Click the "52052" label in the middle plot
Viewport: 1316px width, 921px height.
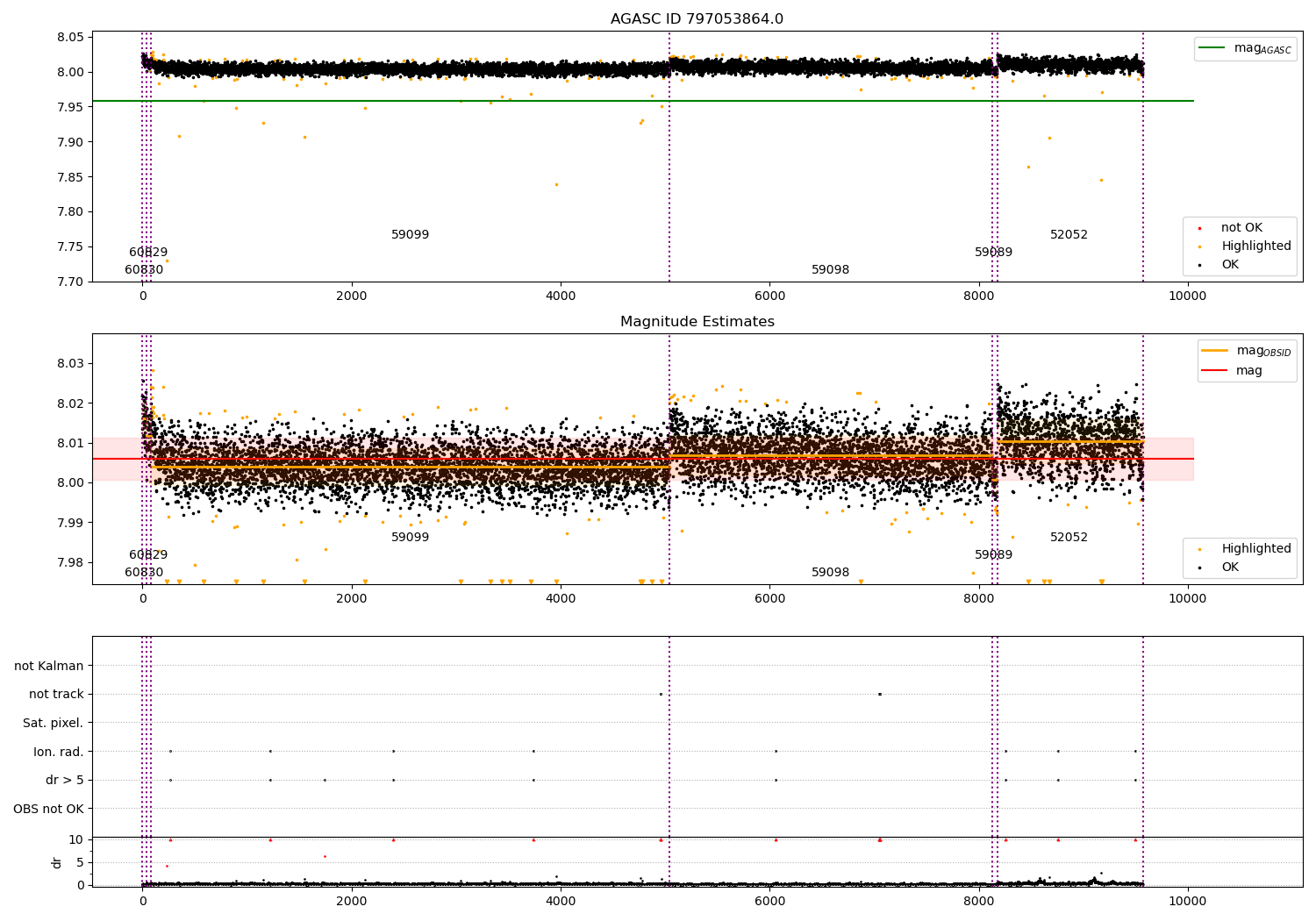click(1069, 538)
